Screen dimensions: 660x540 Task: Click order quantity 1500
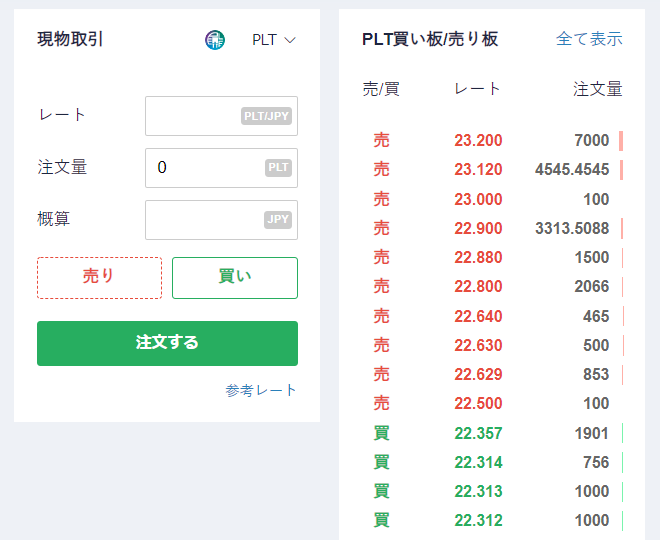tap(592, 257)
